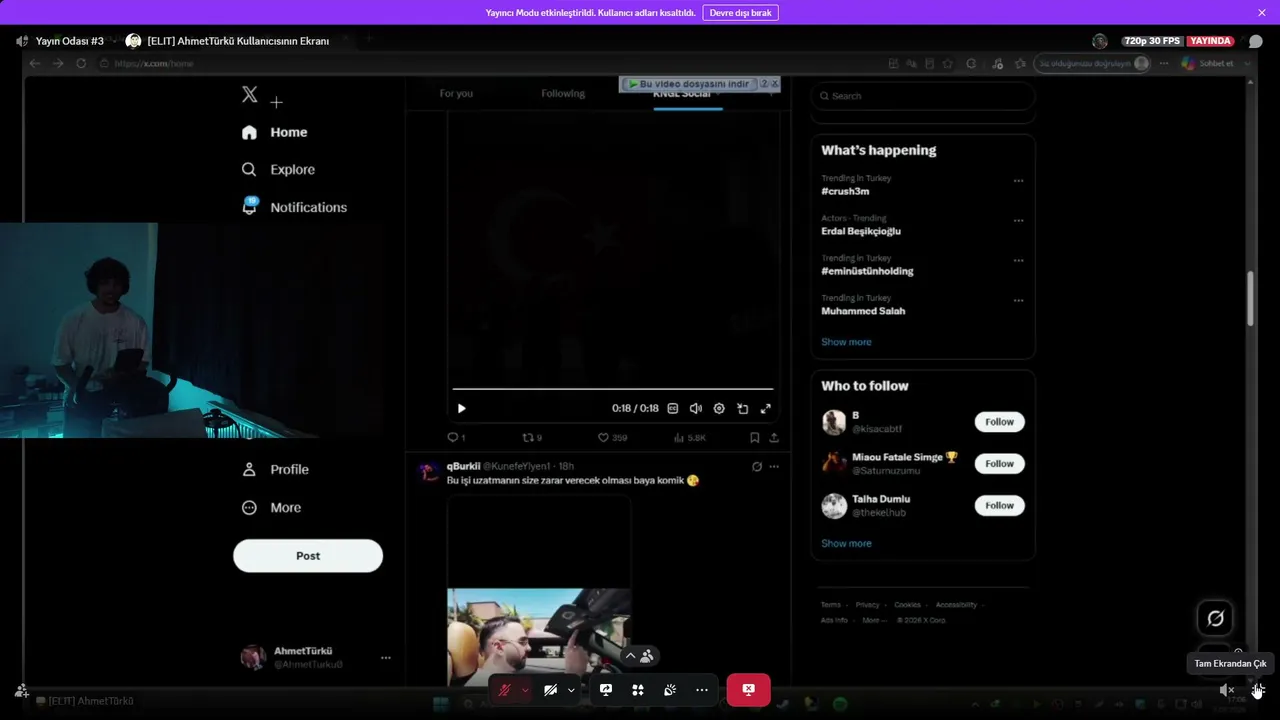Screen dimensions: 1280x720
Task: Open microphone input options arrow
Action: click(525, 690)
